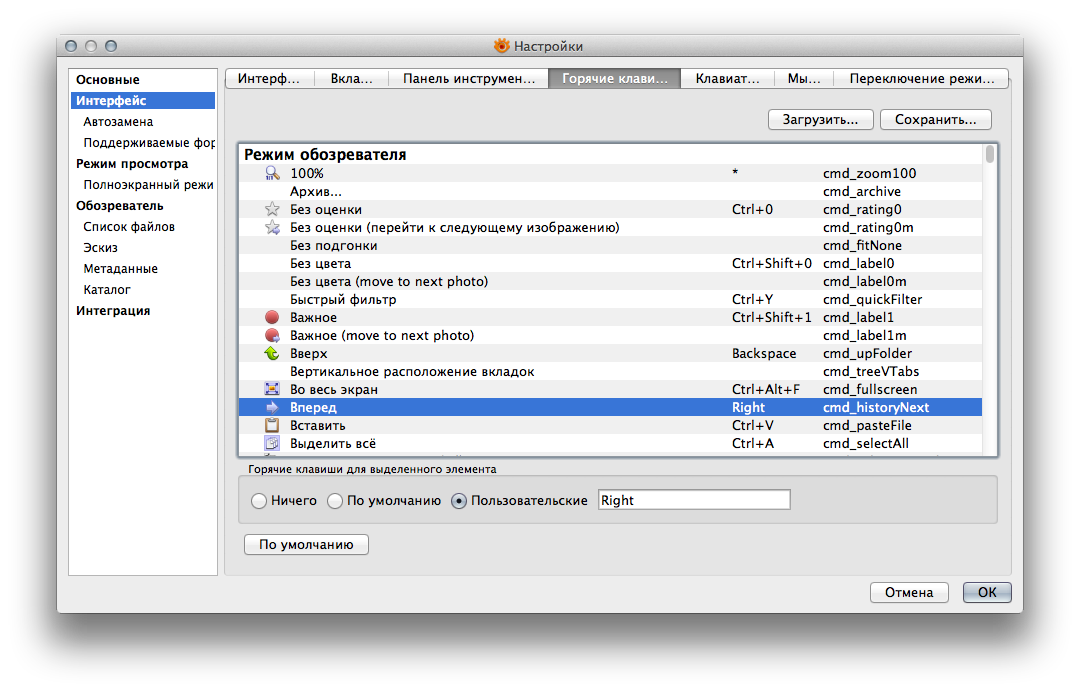Choose the По умолчанию radio option
1080x692 pixels.
(x=335, y=500)
